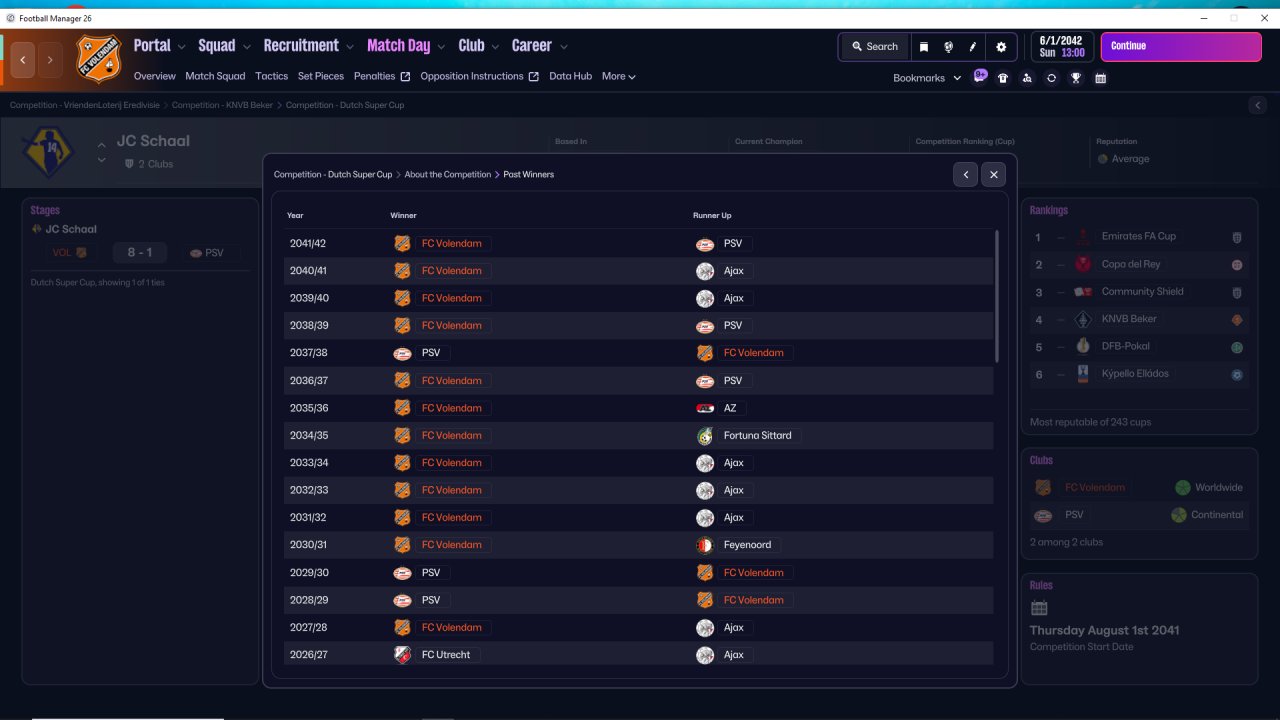This screenshot has height=720, width=1280.
Task: Click the Feyenoord runner-up name
Action: pyautogui.click(x=747, y=545)
